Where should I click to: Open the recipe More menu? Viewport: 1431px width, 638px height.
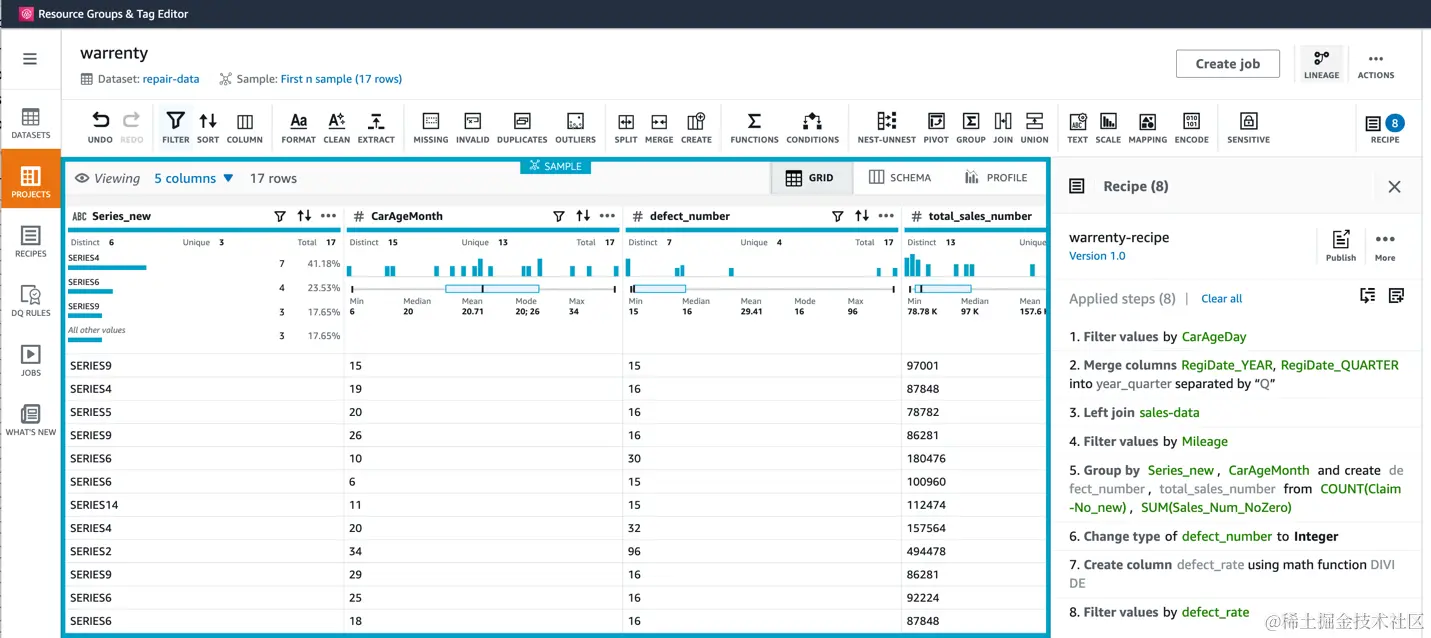click(x=1385, y=245)
